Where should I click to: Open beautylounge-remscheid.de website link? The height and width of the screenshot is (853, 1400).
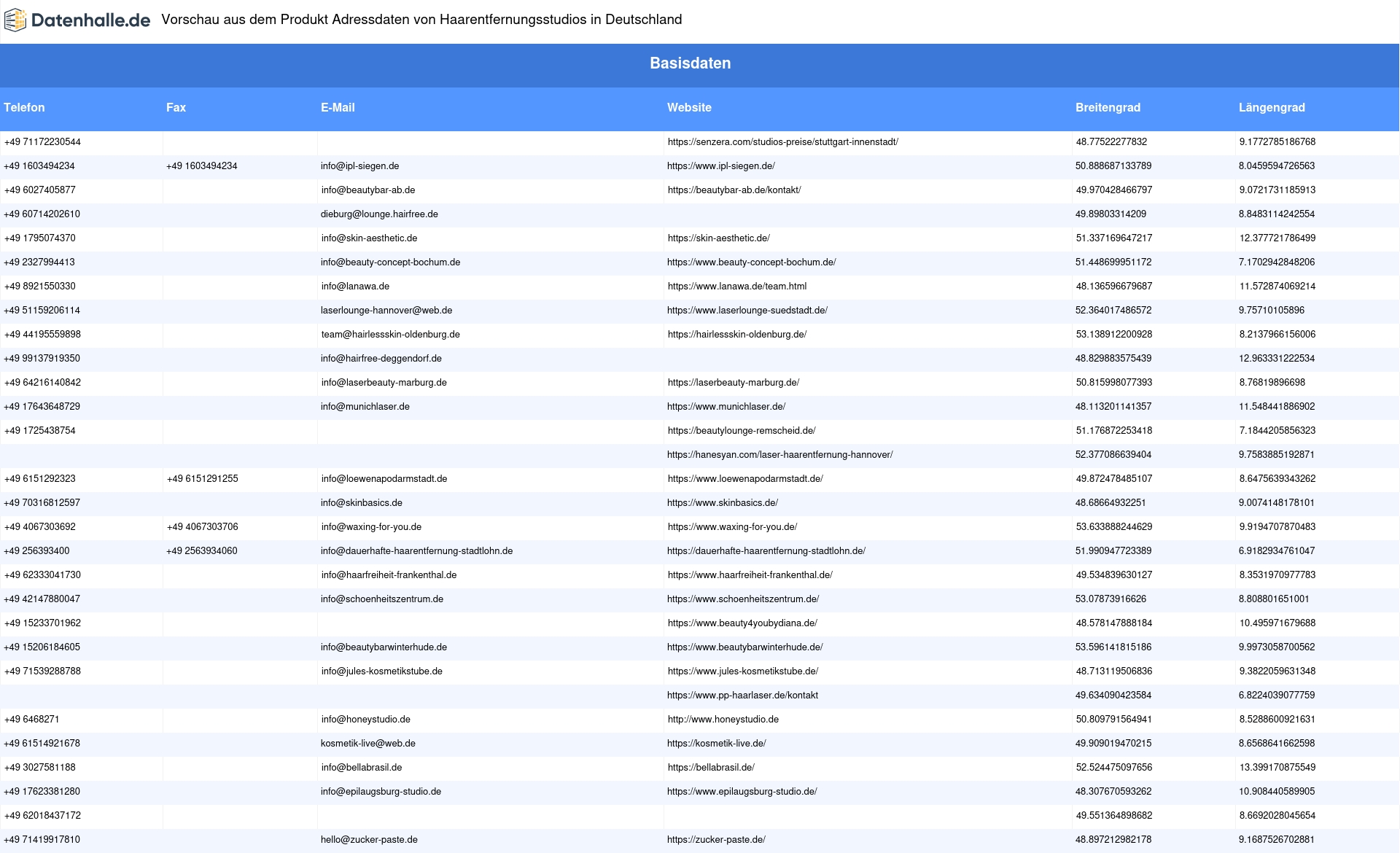(741, 431)
